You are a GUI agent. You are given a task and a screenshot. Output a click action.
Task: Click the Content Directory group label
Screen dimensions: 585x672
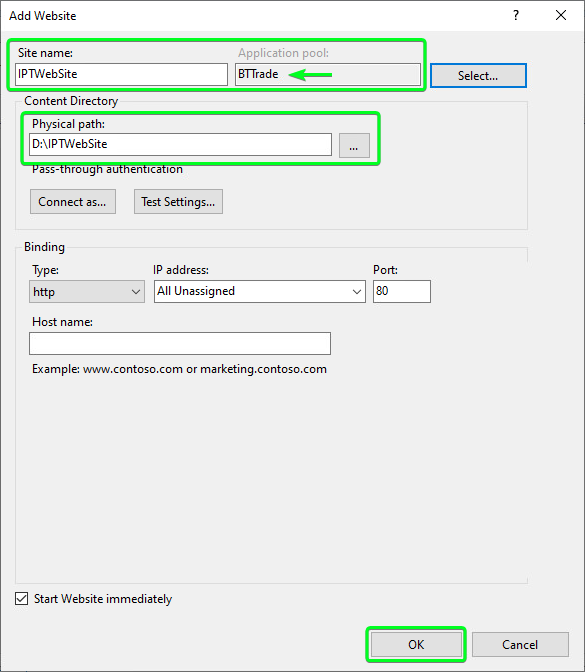[x=71, y=101]
